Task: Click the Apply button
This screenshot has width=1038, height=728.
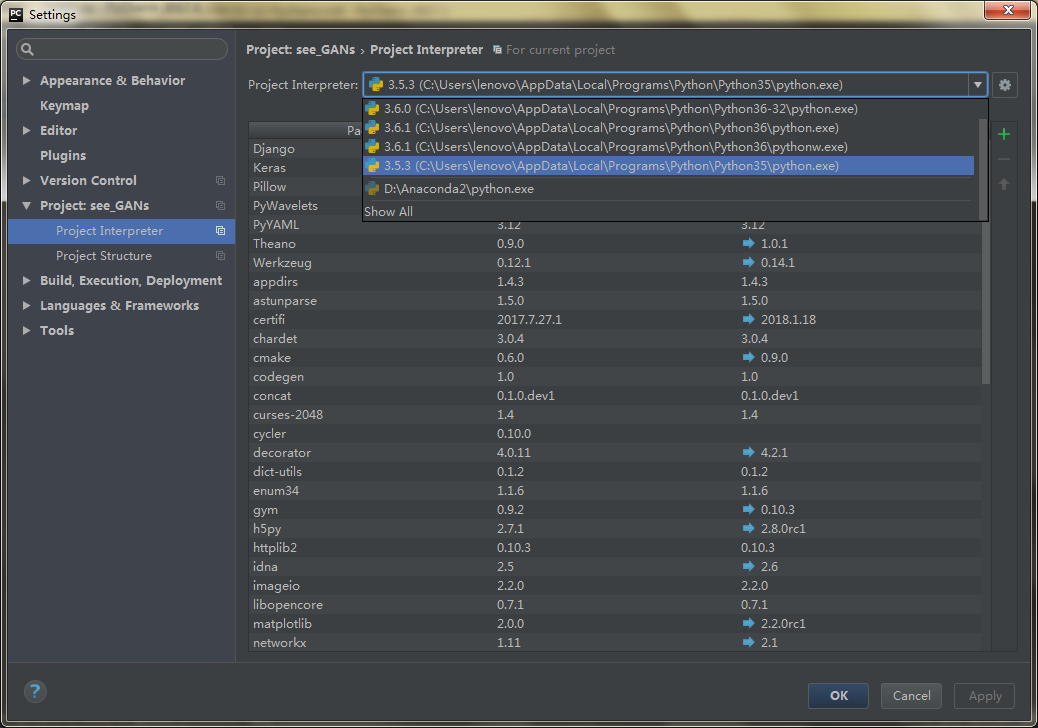Action: 984,696
